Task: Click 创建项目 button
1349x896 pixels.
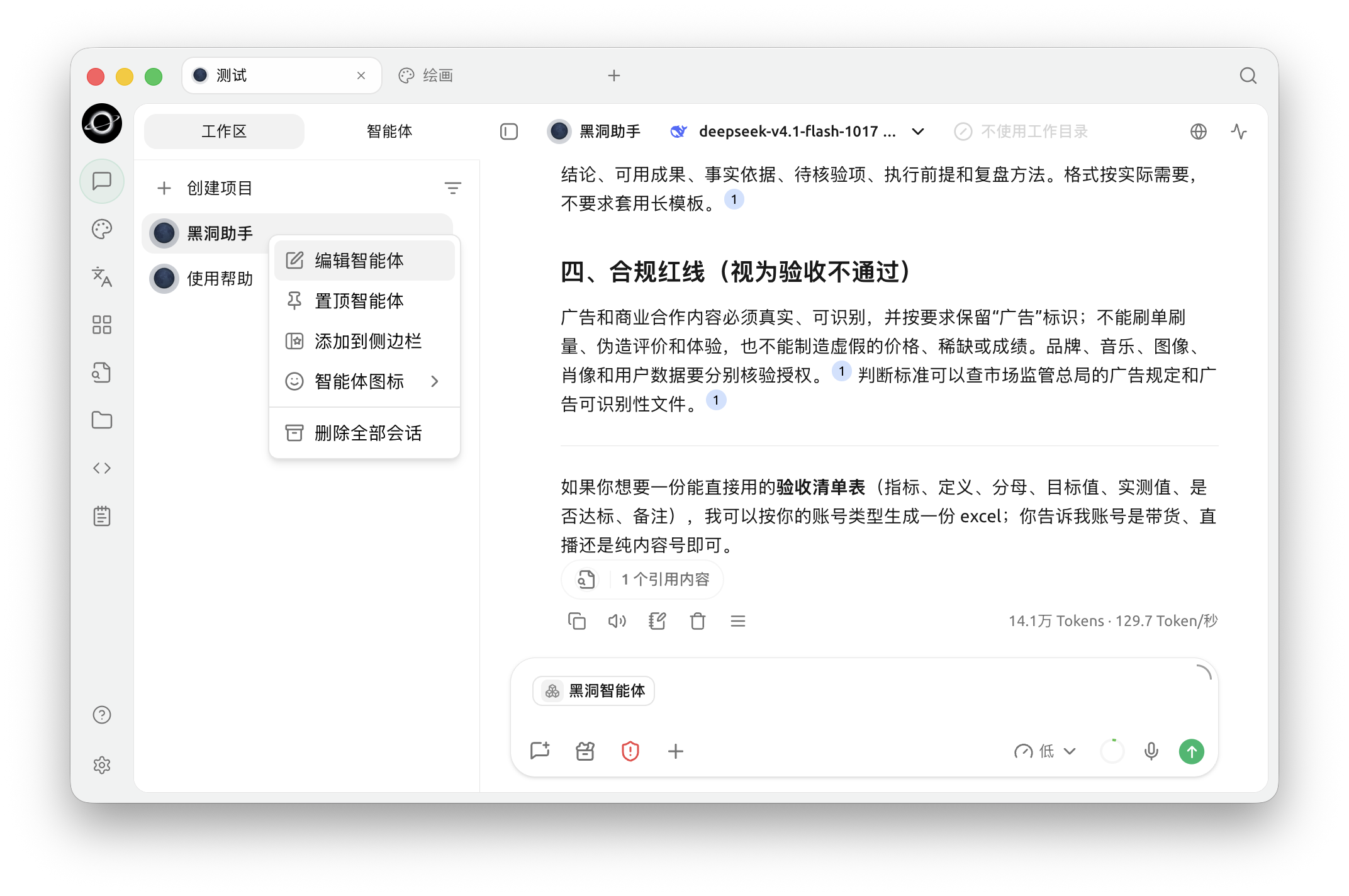Action: [205, 188]
